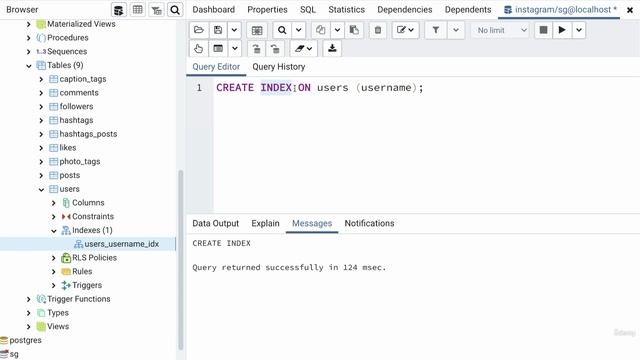This screenshot has width=640, height=360.
Task: Expand the followers table node
Action: click(41, 107)
